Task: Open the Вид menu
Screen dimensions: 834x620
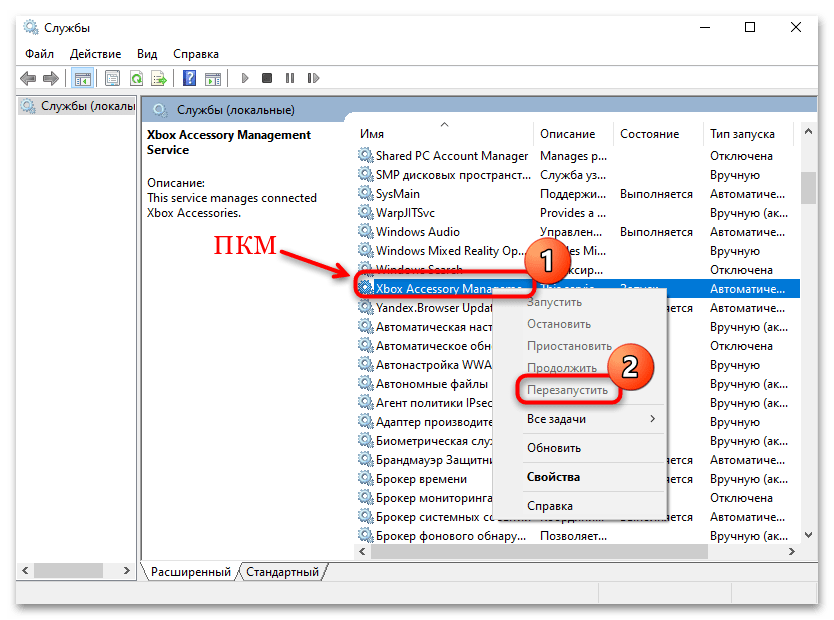Action: (x=147, y=54)
